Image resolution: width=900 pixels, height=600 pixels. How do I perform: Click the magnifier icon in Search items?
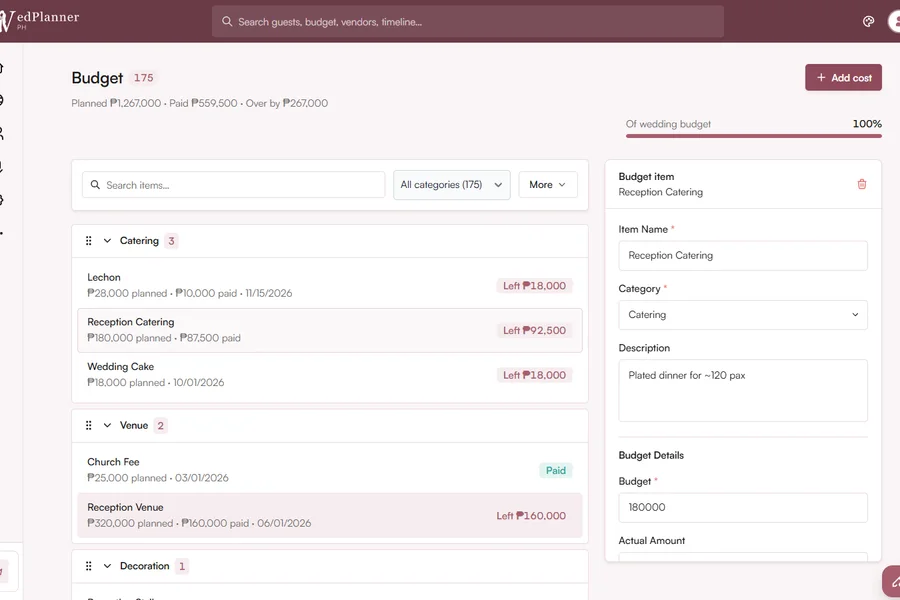pyautogui.click(x=95, y=185)
